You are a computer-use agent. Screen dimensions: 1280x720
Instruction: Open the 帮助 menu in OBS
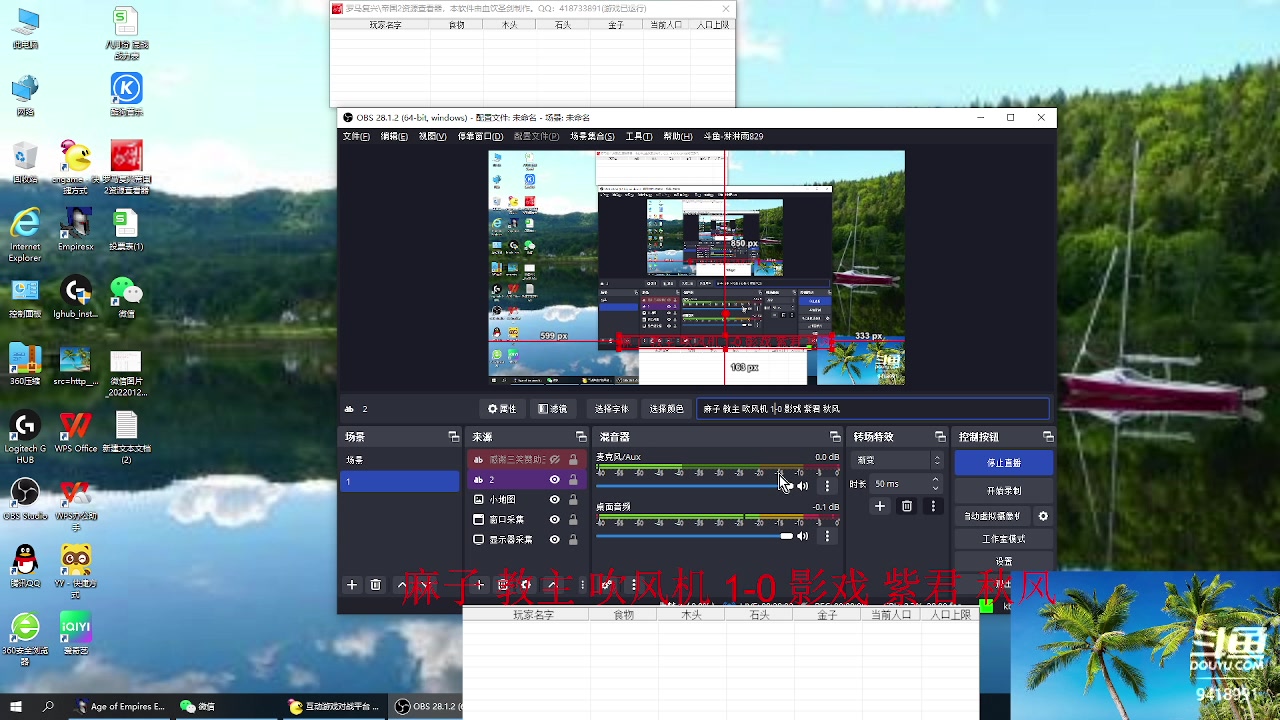tap(678, 136)
